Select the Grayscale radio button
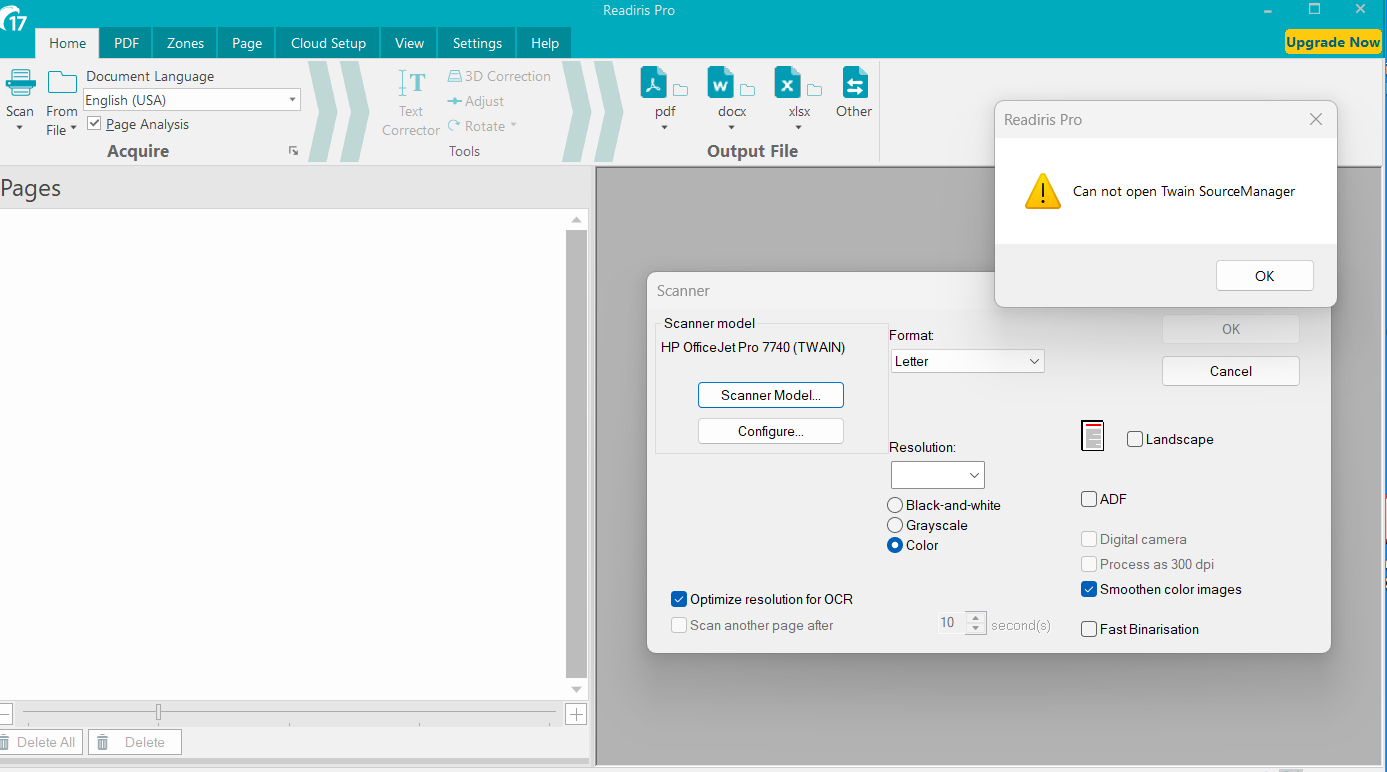Screen dimensions: 1387x772 point(896,525)
